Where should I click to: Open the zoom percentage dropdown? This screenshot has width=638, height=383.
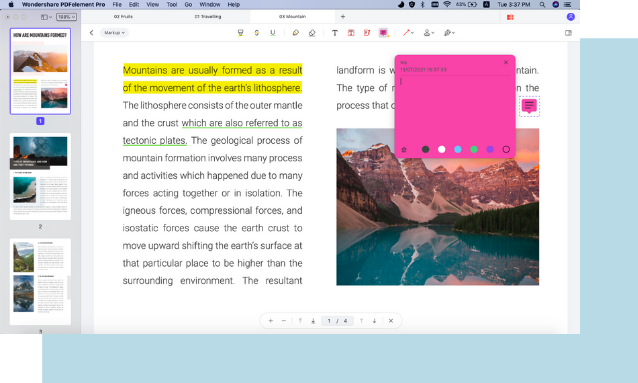click(x=66, y=17)
